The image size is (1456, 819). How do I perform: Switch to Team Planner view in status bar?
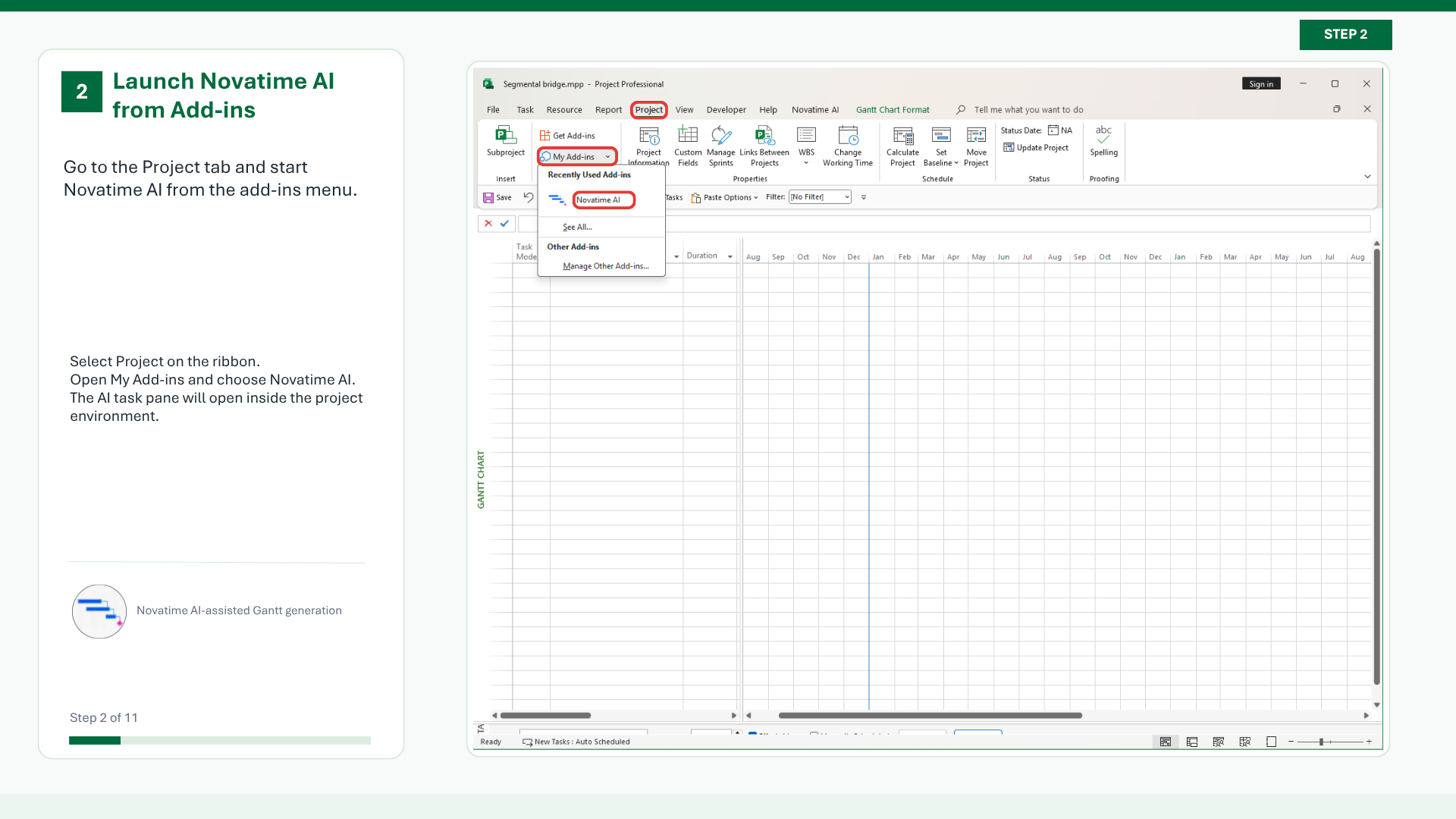1219,742
